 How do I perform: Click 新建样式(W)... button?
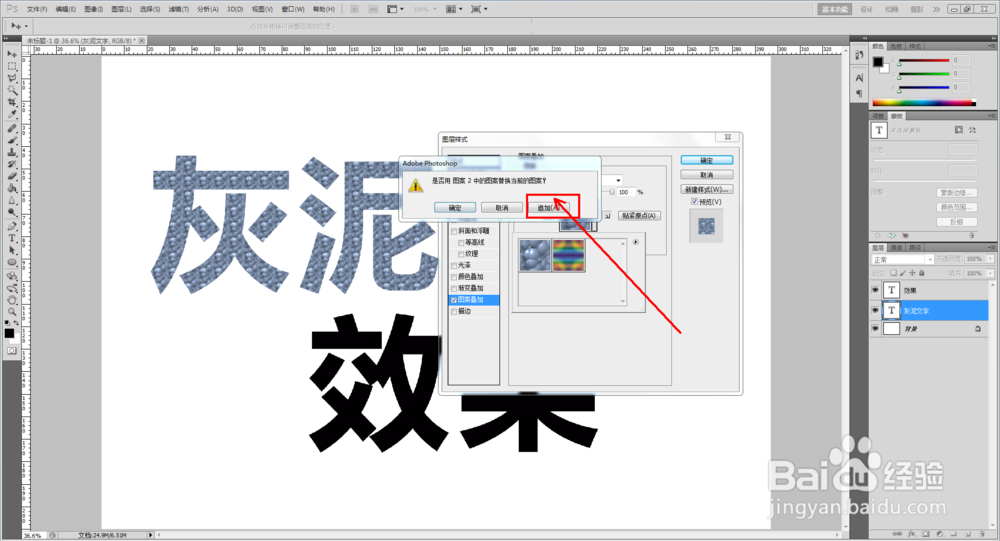[x=707, y=189]
